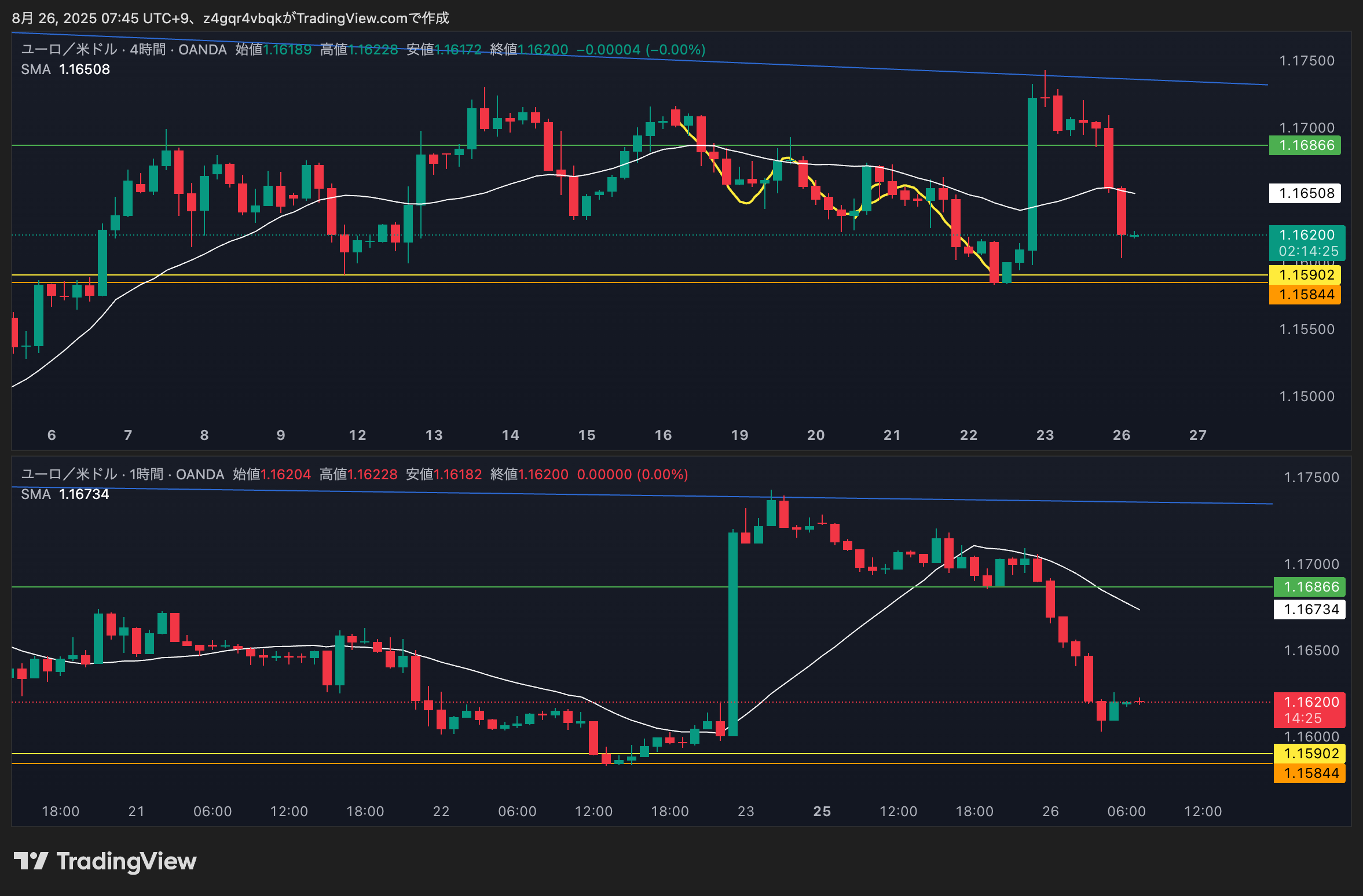The image size is (1363, 896).
Task: Click date label 23 on the upper time axis
Action: pos(1045,435)
